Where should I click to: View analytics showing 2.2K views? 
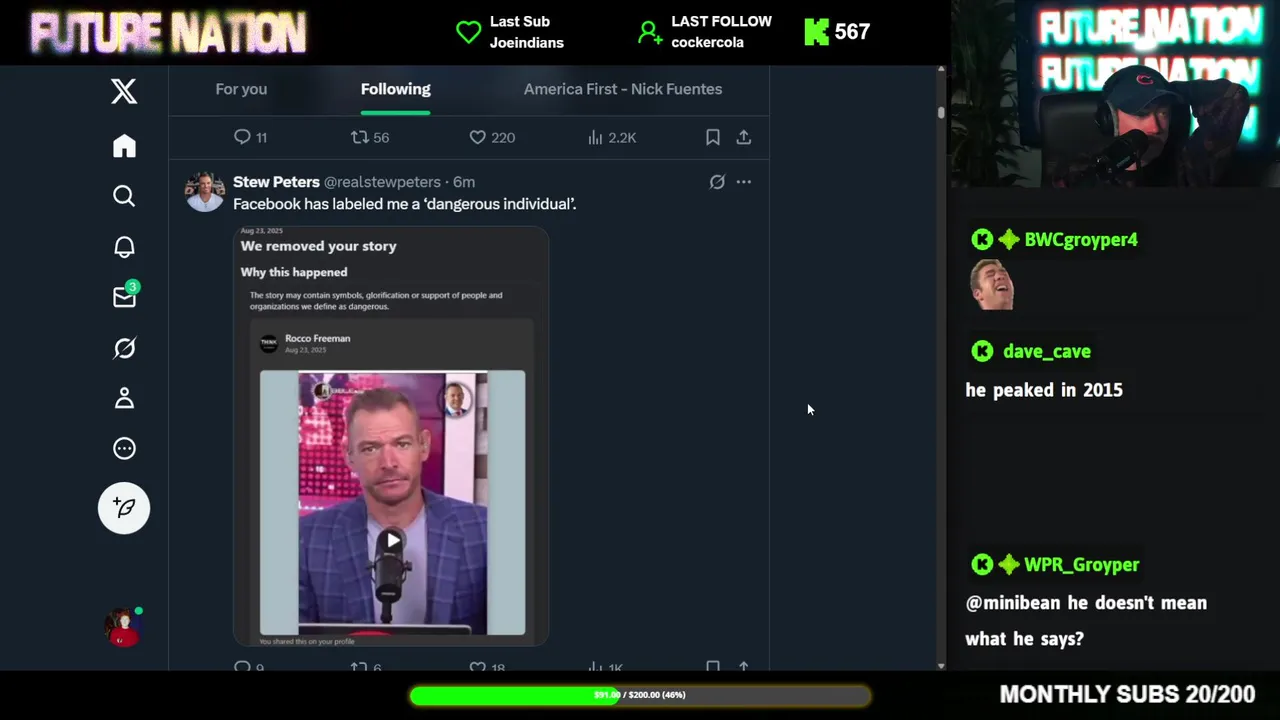(x=612, y=137)
